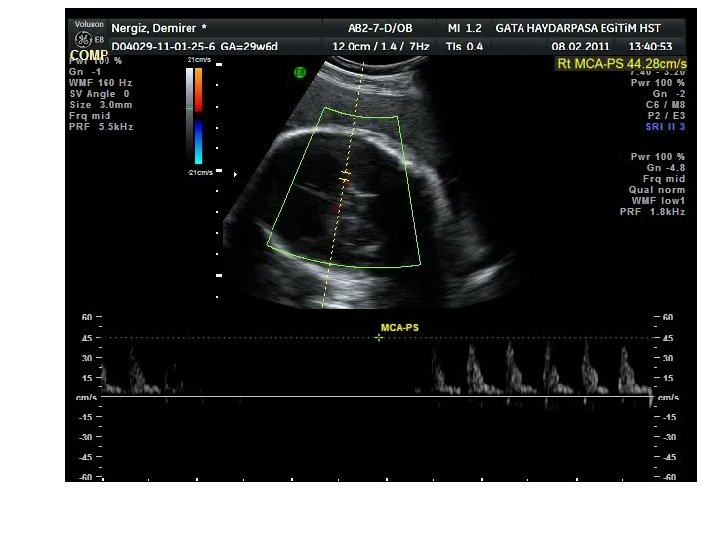This screenshot has width=720, height=540.
Task: Click the MI 1.2 value
Action: 464,28
